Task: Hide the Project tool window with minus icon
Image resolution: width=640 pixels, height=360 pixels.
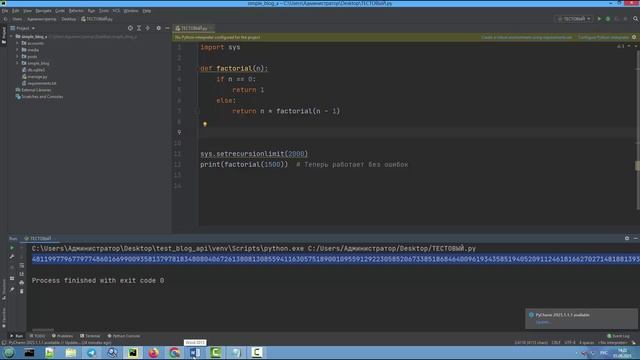Action: 167,28
